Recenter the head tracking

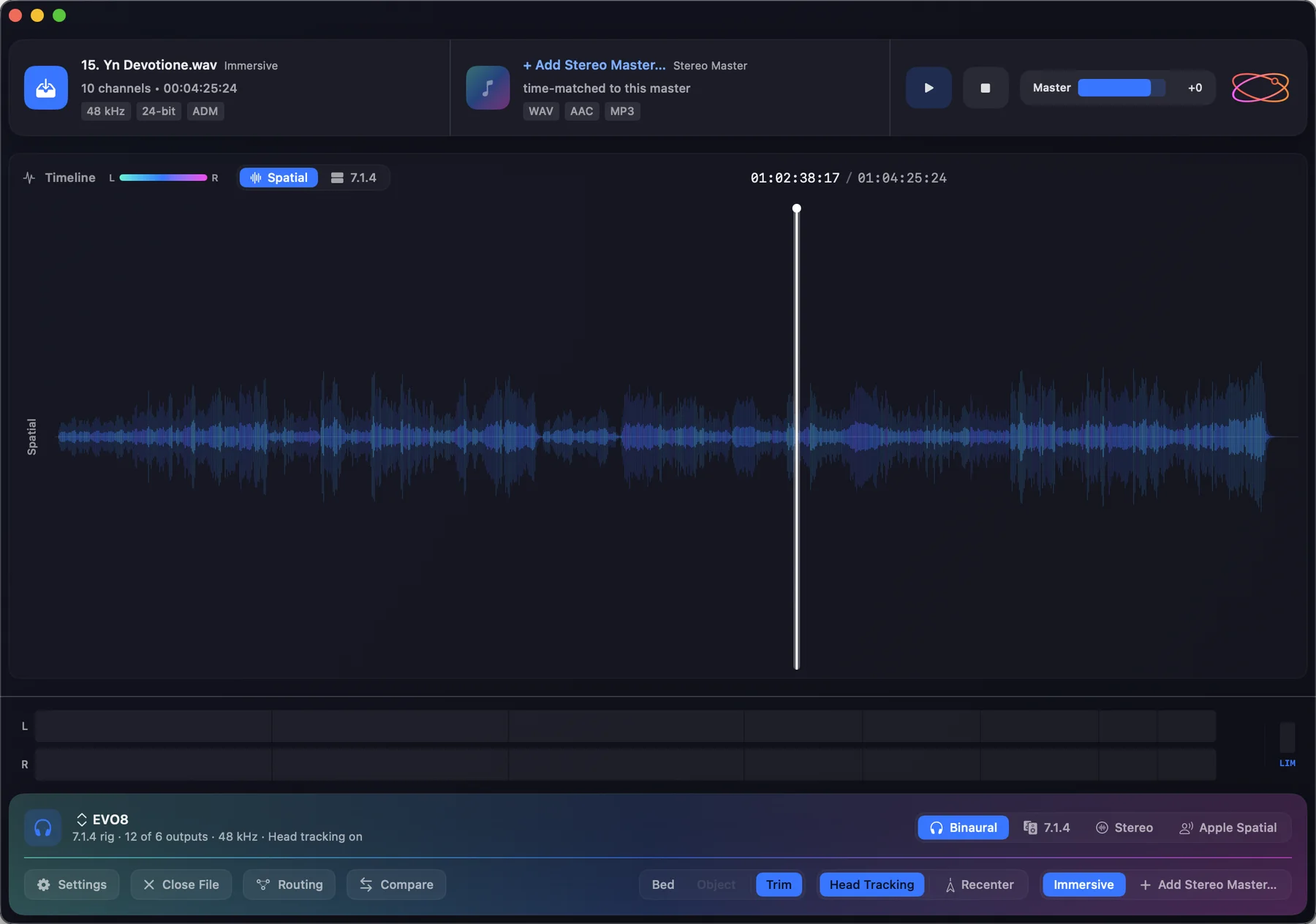click(x=980, y=885)
